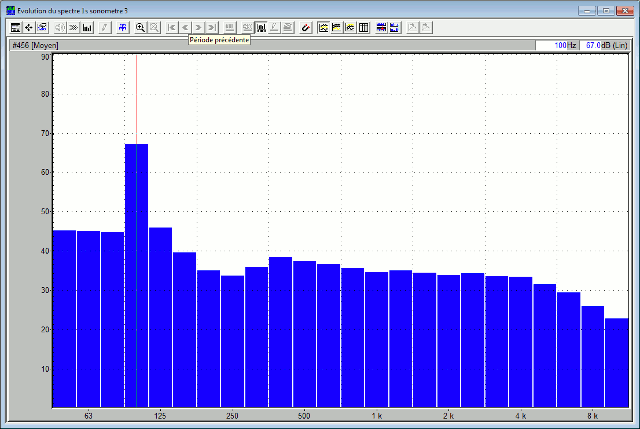Toggle the pressed yellow curve graph button

click(x=323, y=27)
